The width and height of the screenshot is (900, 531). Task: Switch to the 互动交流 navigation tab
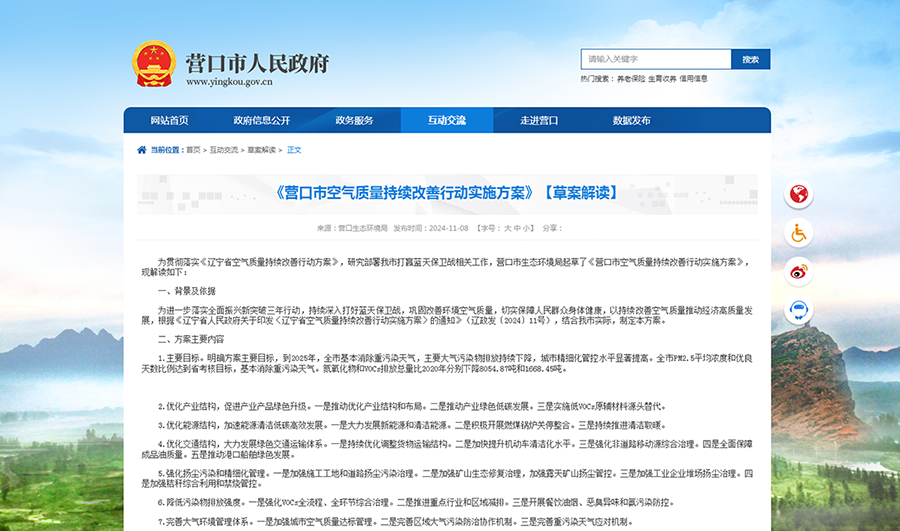447,121
